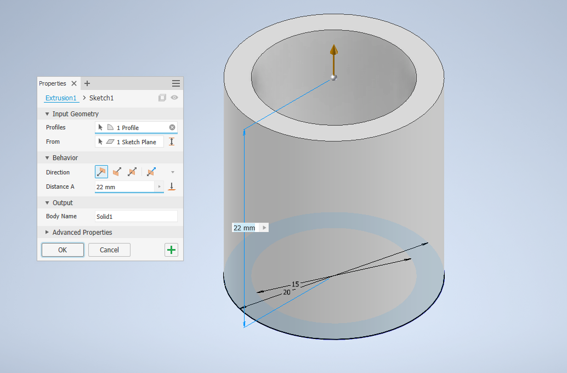Click the 15 diameter dimension text
Screen dimensions: 567x373
[295, 284]
